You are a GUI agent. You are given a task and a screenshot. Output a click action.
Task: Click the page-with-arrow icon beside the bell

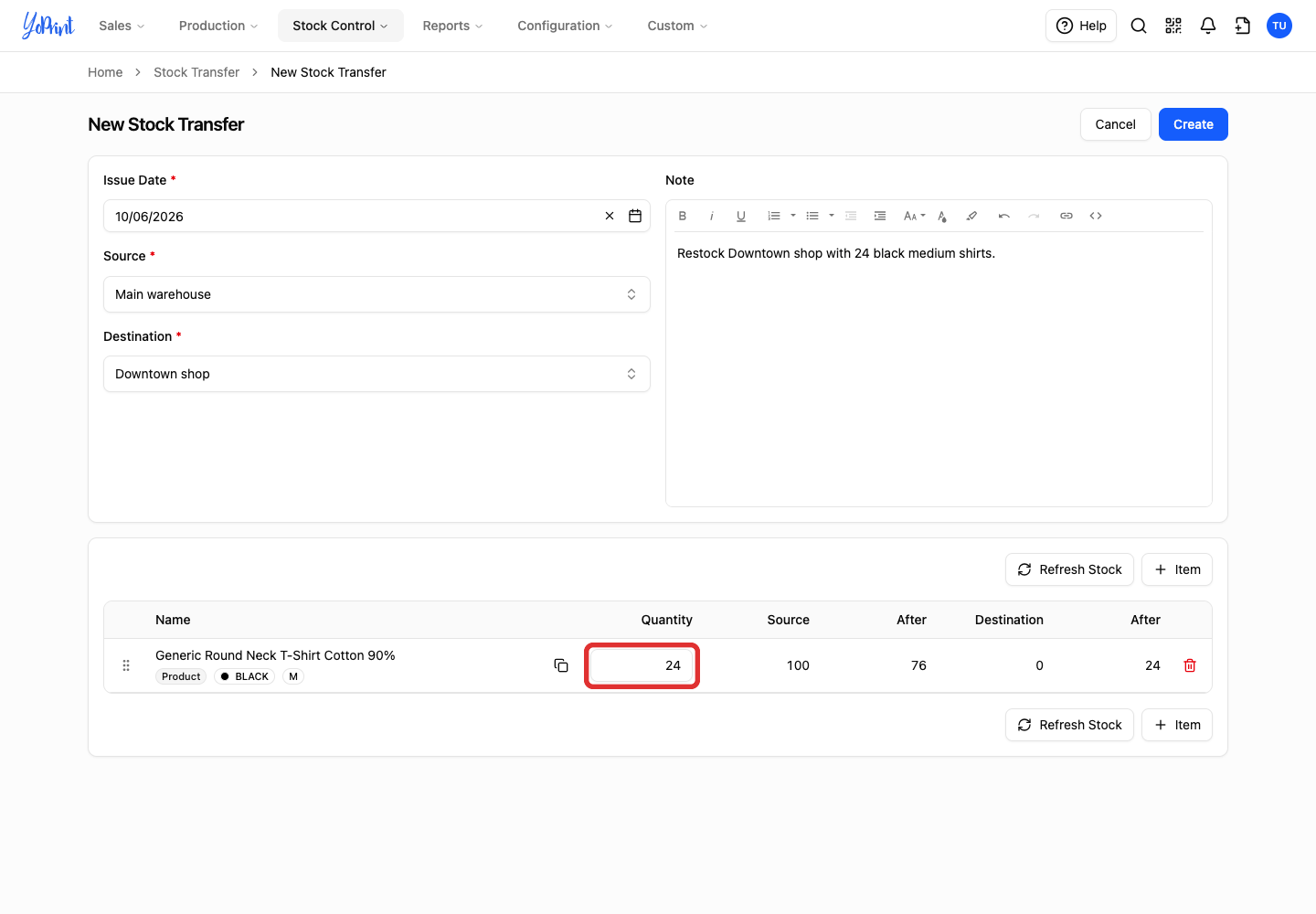click(x=1243, y=26)
